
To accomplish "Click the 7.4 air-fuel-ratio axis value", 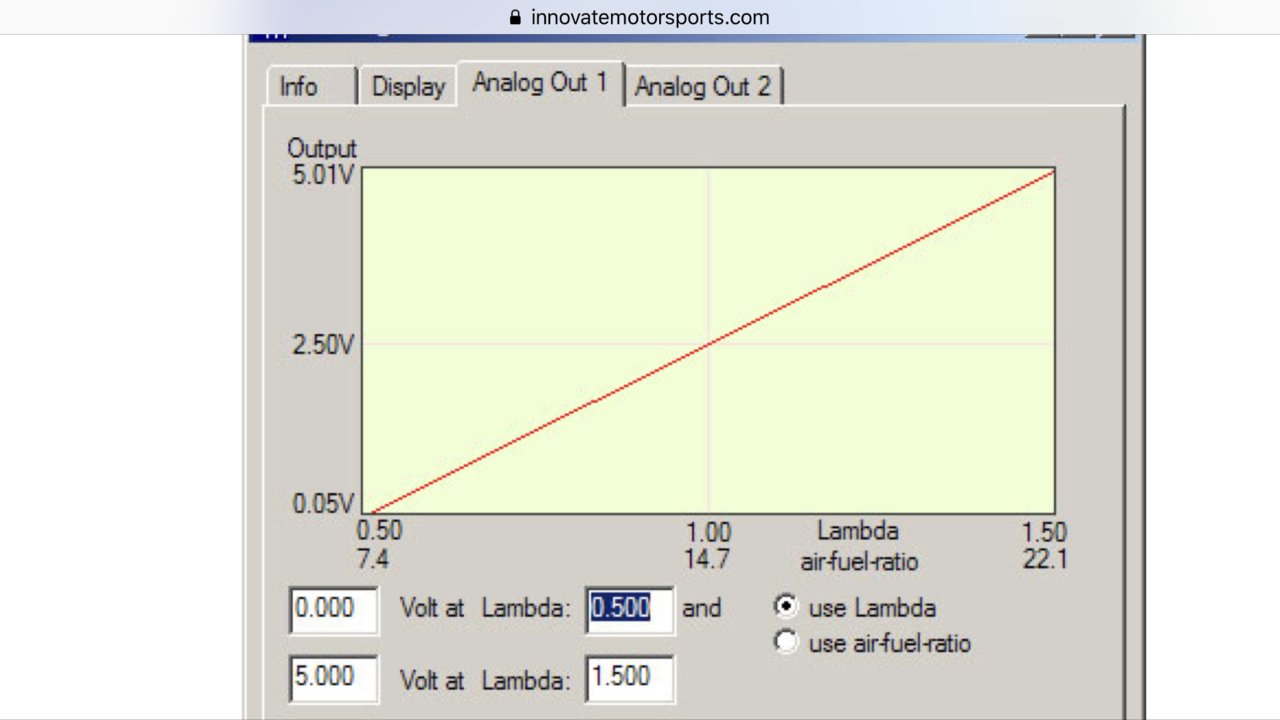I will (372, 559).
